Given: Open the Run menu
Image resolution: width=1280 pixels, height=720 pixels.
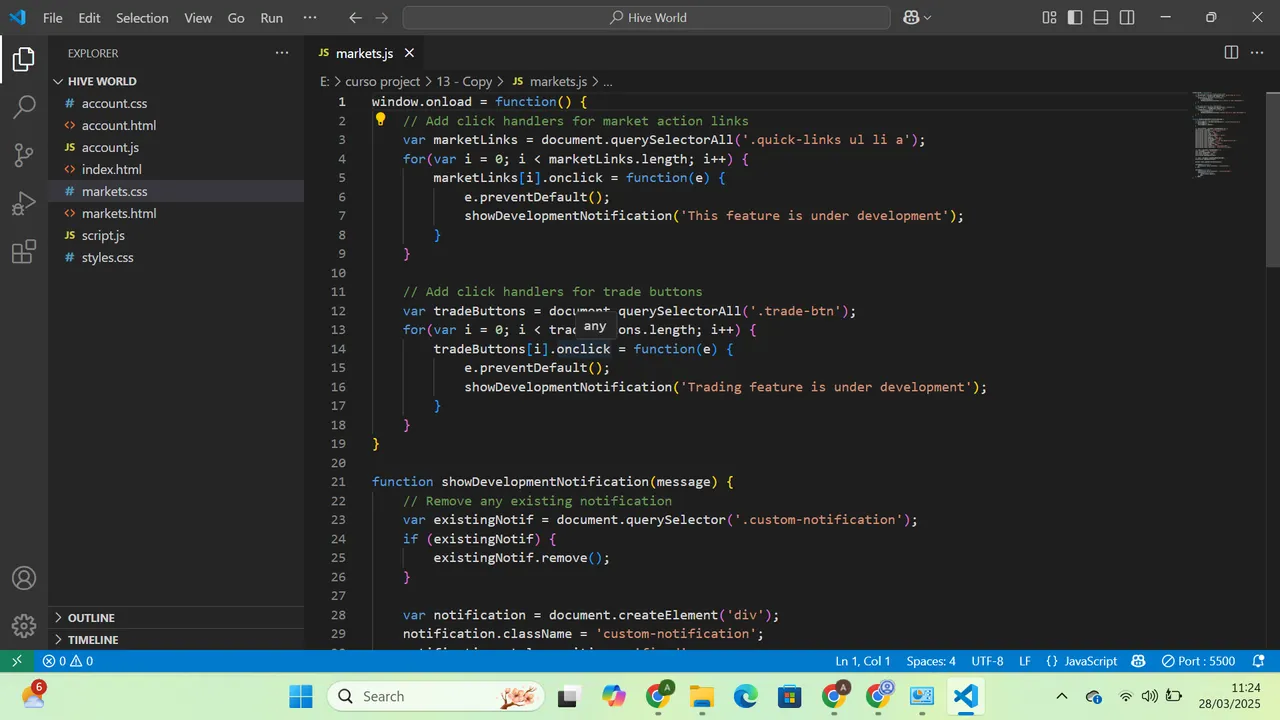Looking at the screenshot, I should (x=271, y=18).
